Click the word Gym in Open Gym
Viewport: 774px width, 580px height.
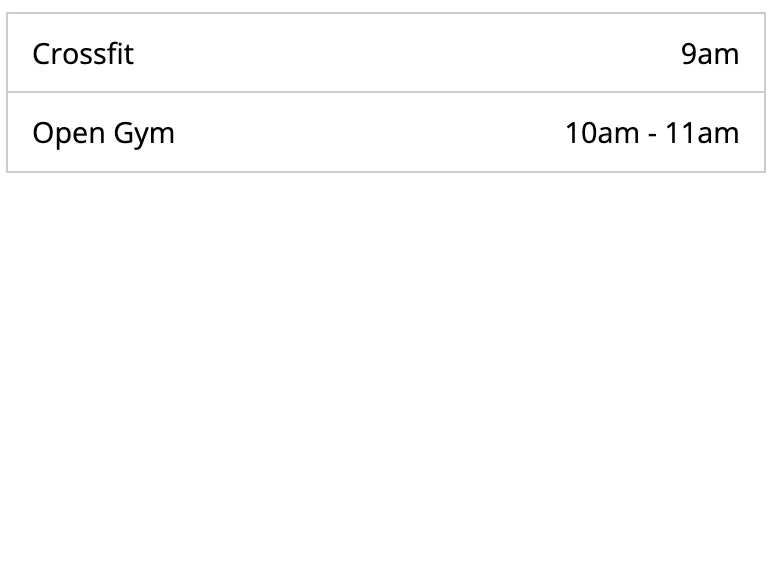tap(144, 134)
